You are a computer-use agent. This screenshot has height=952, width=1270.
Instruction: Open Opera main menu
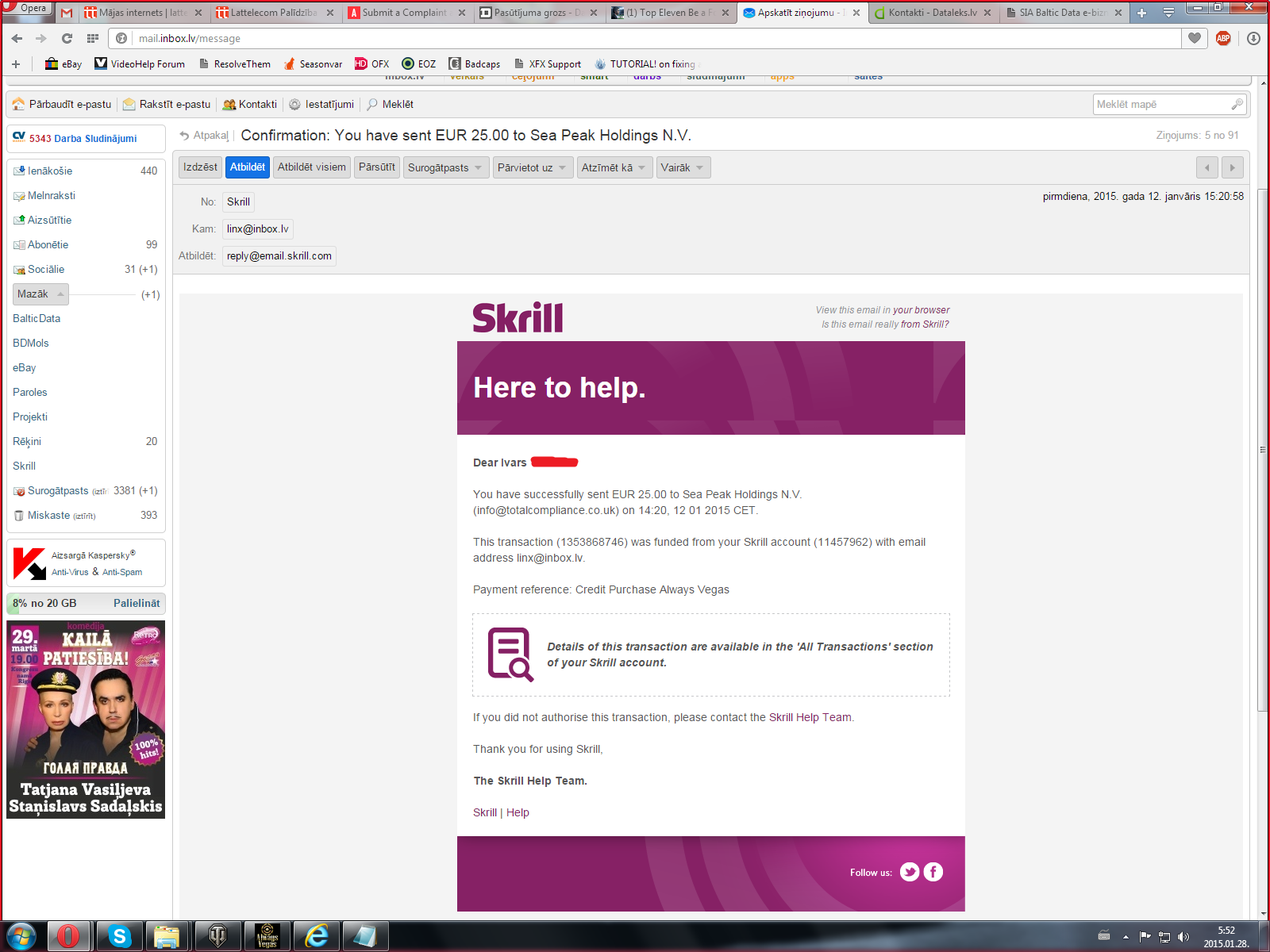click(27, 9)
